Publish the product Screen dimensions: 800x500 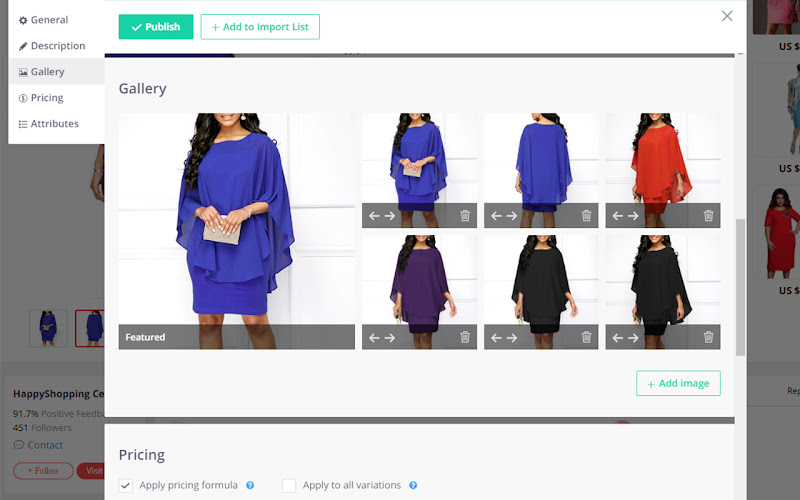click(x=156, y=27)
